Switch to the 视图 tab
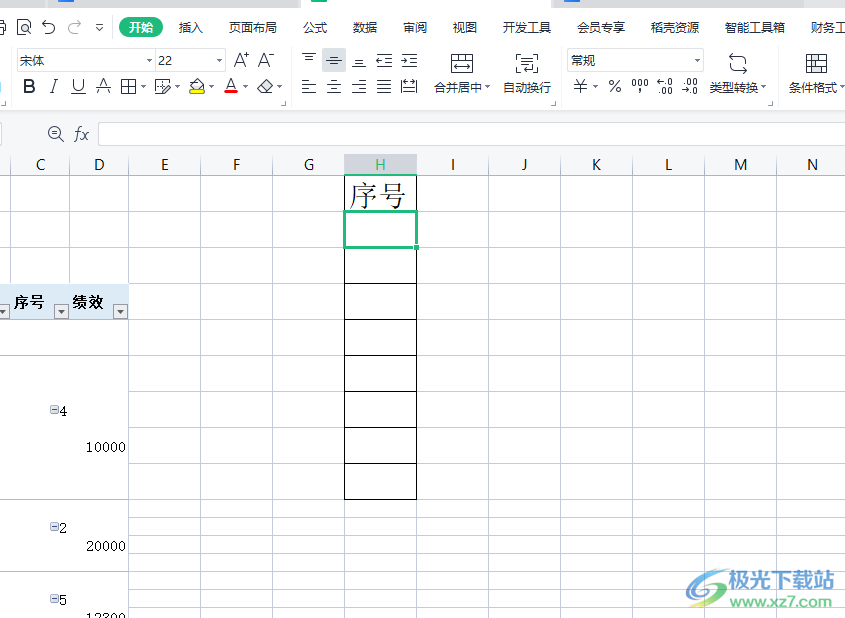The image size is (845, 618). click(465, 27)
